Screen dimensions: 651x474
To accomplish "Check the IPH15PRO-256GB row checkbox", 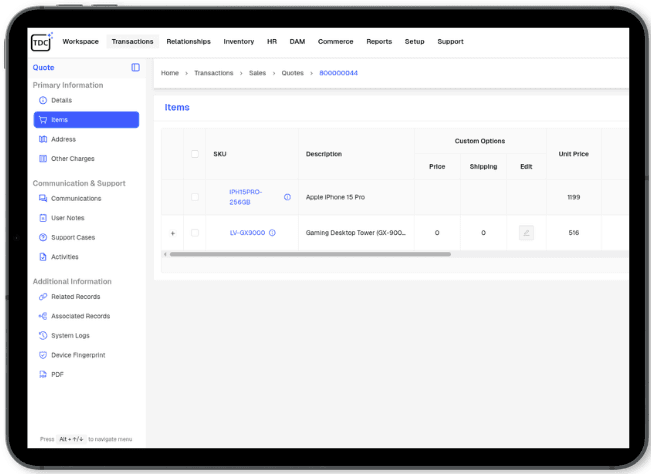I will coord(195,197).
